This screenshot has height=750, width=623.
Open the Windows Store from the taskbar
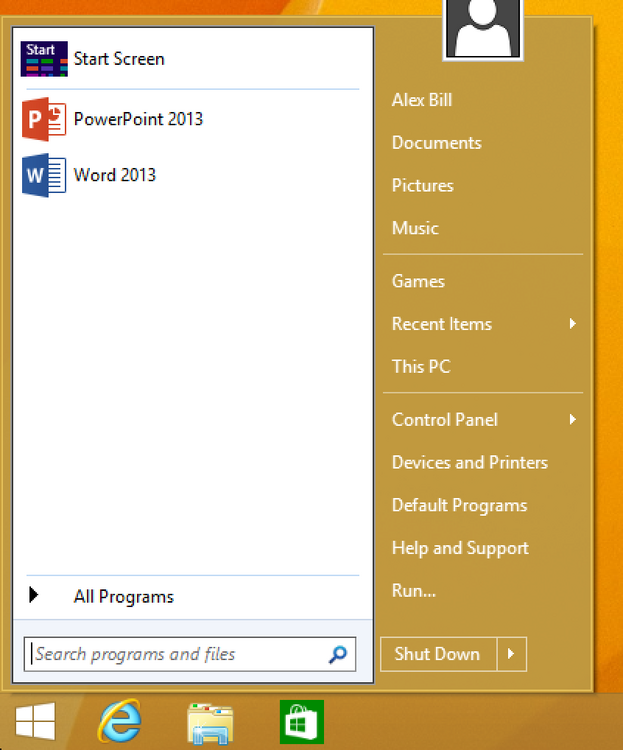click(x=301, y=722)
